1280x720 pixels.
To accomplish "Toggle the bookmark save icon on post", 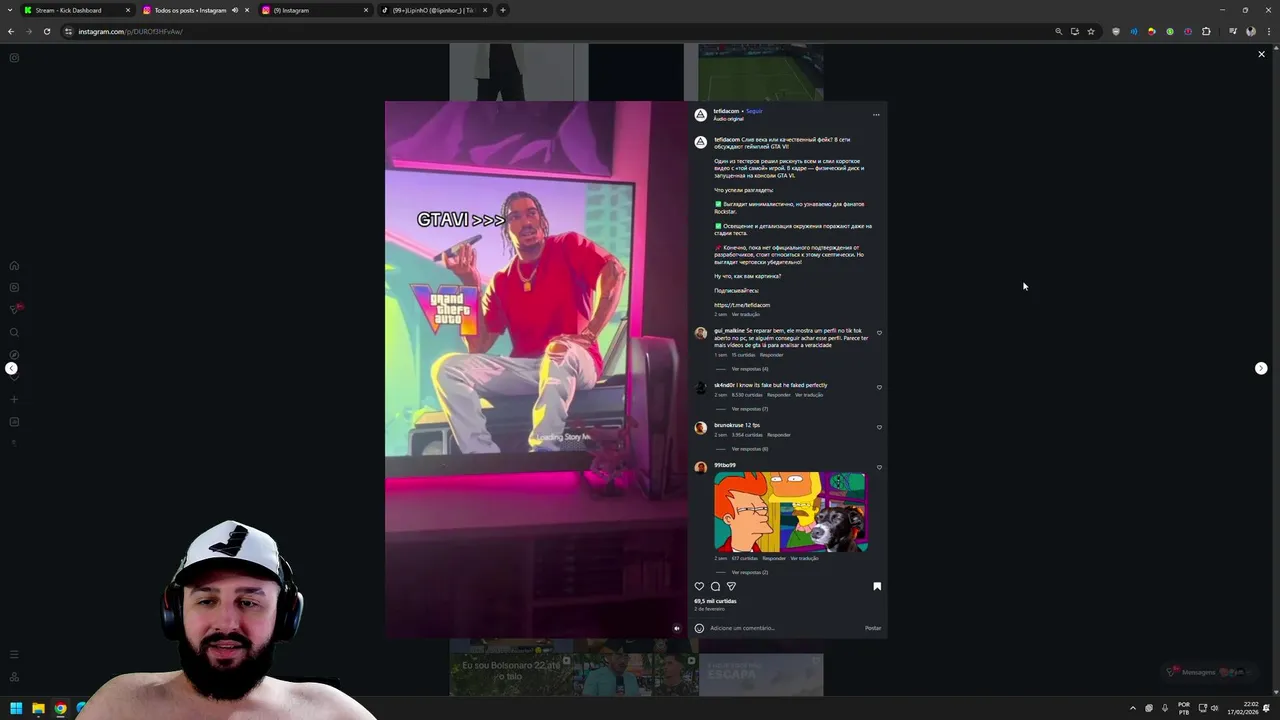I will pos(877,586).
